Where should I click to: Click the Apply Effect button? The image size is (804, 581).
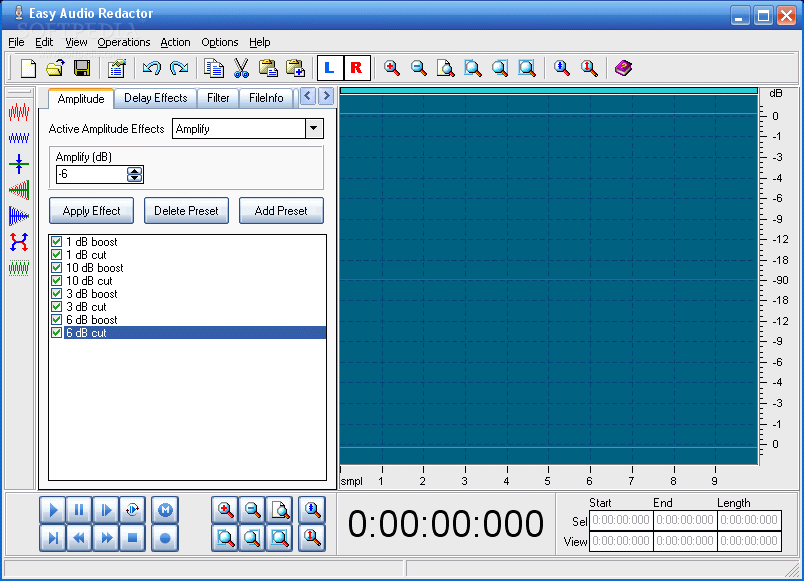91,211
